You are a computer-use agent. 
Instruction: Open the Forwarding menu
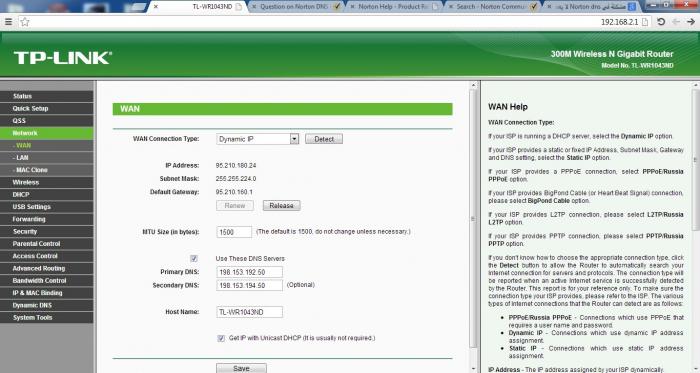pos(47,219)
